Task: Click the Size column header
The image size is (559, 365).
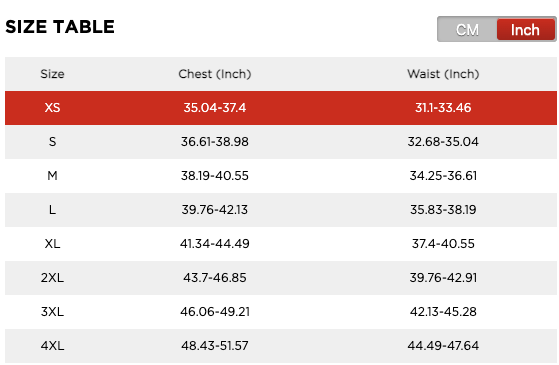Action: [52, 74]
